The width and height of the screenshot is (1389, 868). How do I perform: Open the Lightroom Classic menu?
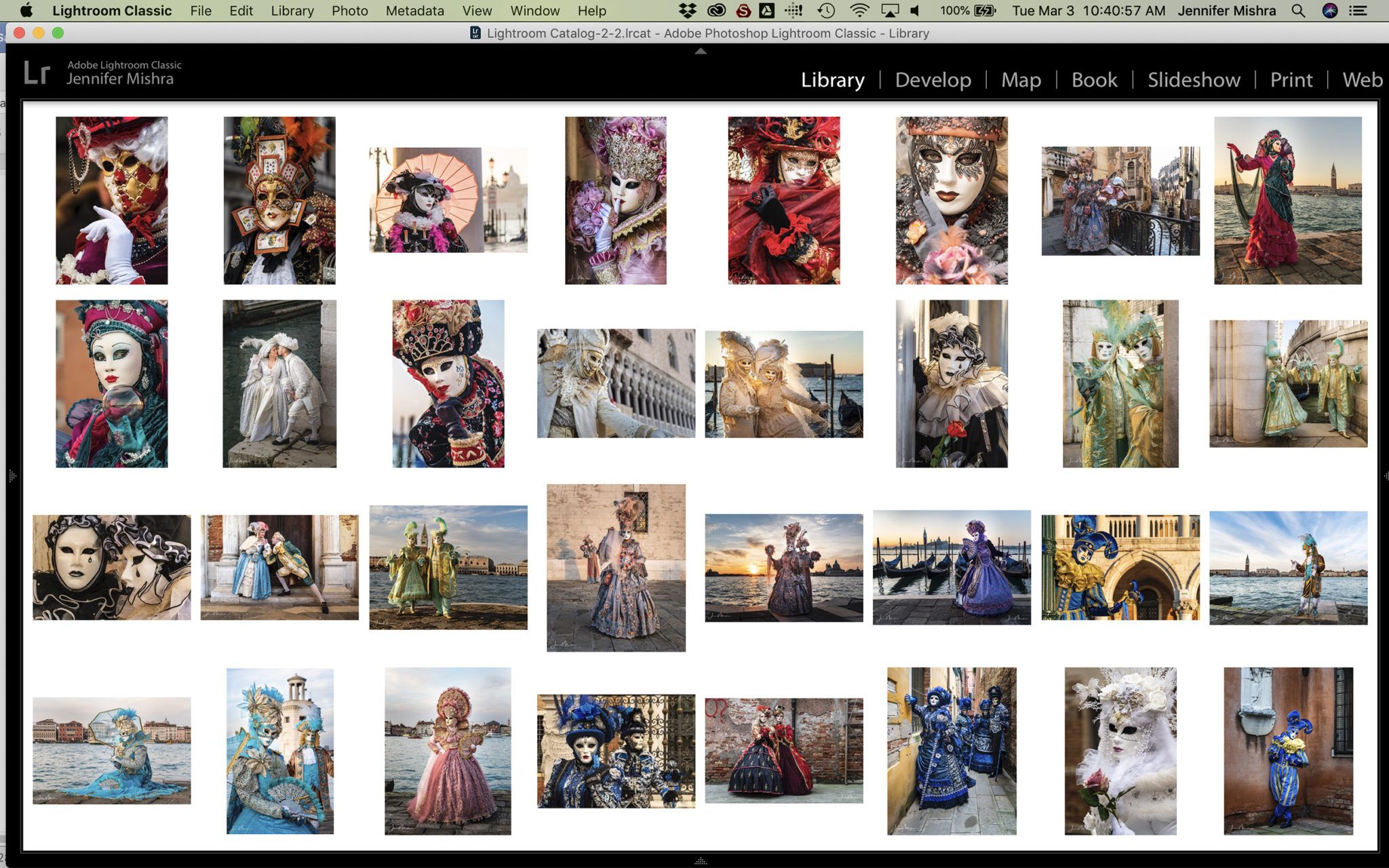tap(112, 10)
